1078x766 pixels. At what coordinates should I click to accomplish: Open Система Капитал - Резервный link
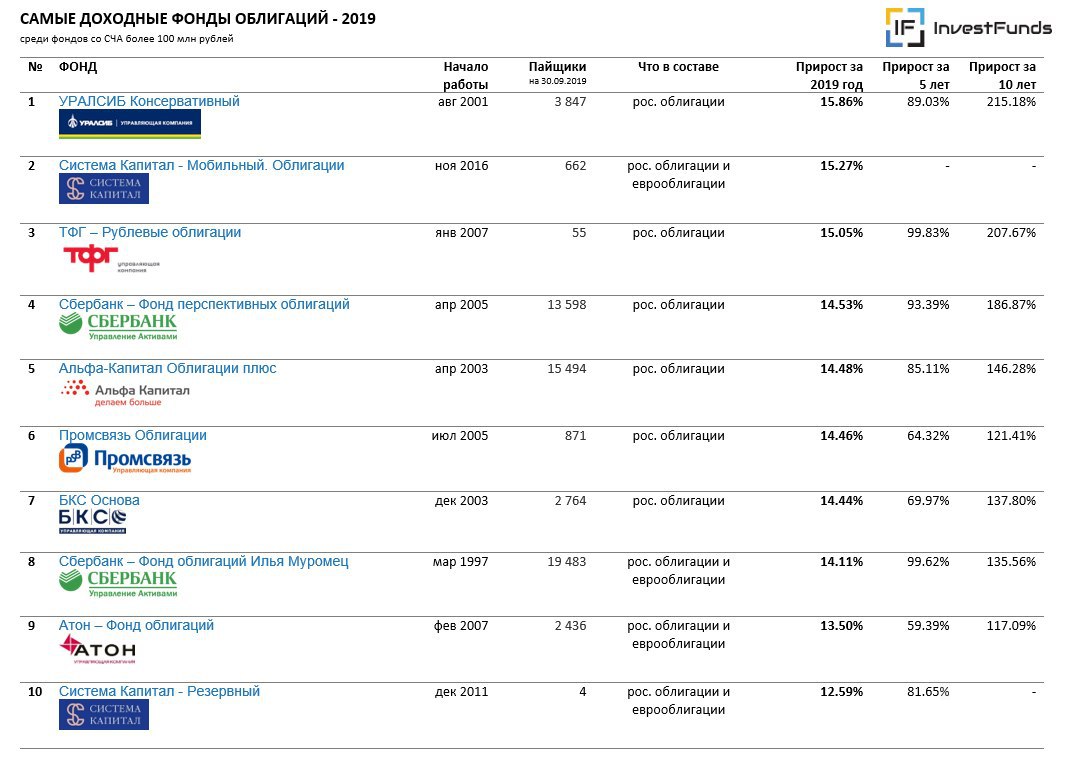(x=160, y=691)
